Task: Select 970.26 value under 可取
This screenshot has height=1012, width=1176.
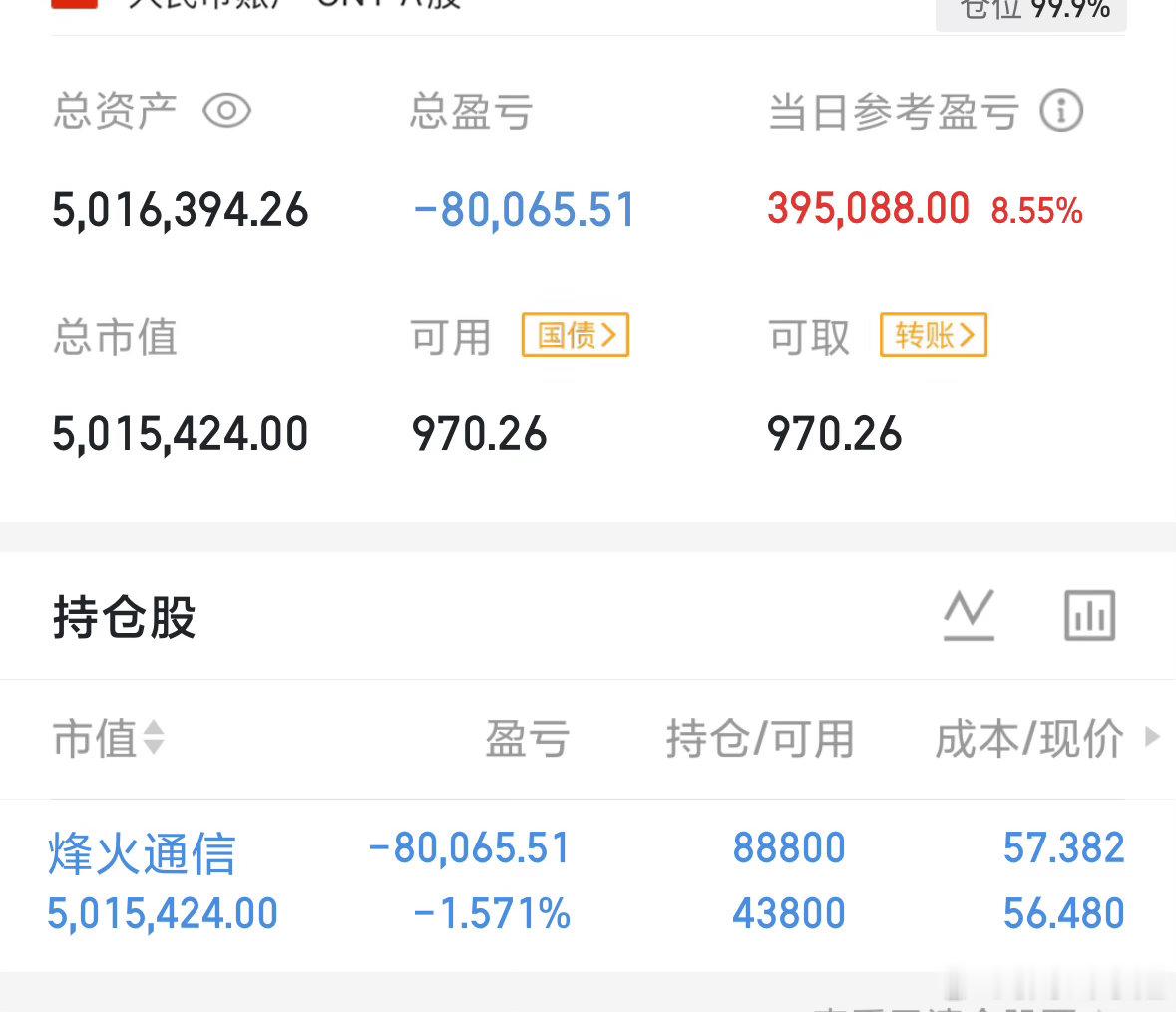Action: click(834, 434)
